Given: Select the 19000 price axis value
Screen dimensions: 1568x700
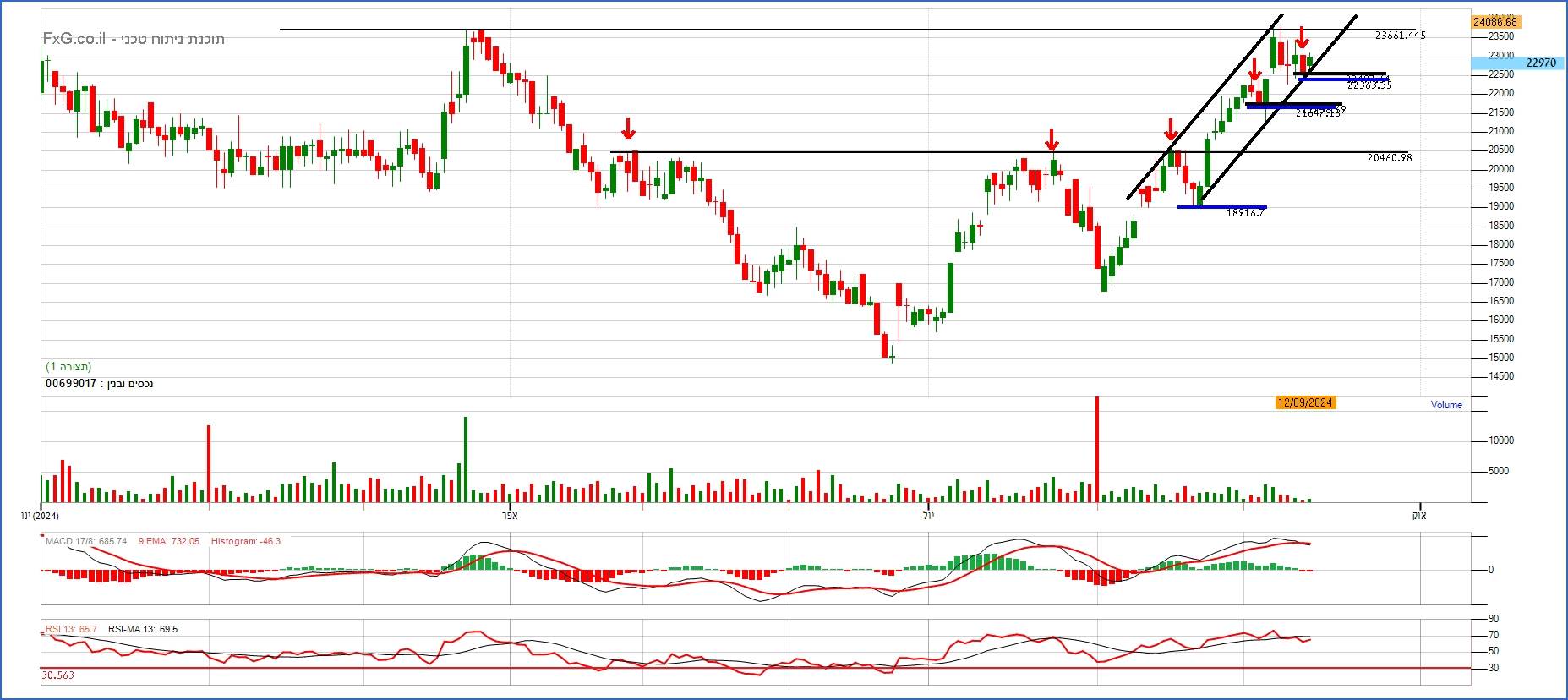Looking at the screenshot, I should (1501, 206).
